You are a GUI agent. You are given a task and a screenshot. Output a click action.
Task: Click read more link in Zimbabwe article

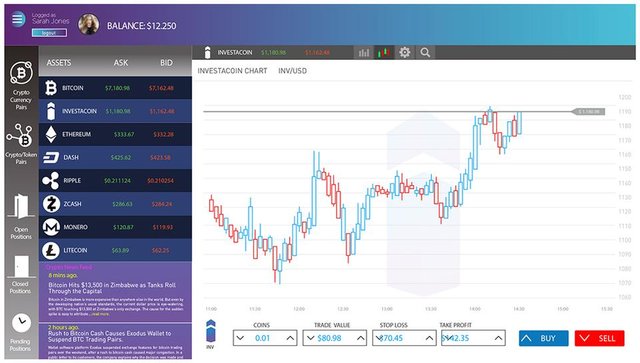pos(100,314)
